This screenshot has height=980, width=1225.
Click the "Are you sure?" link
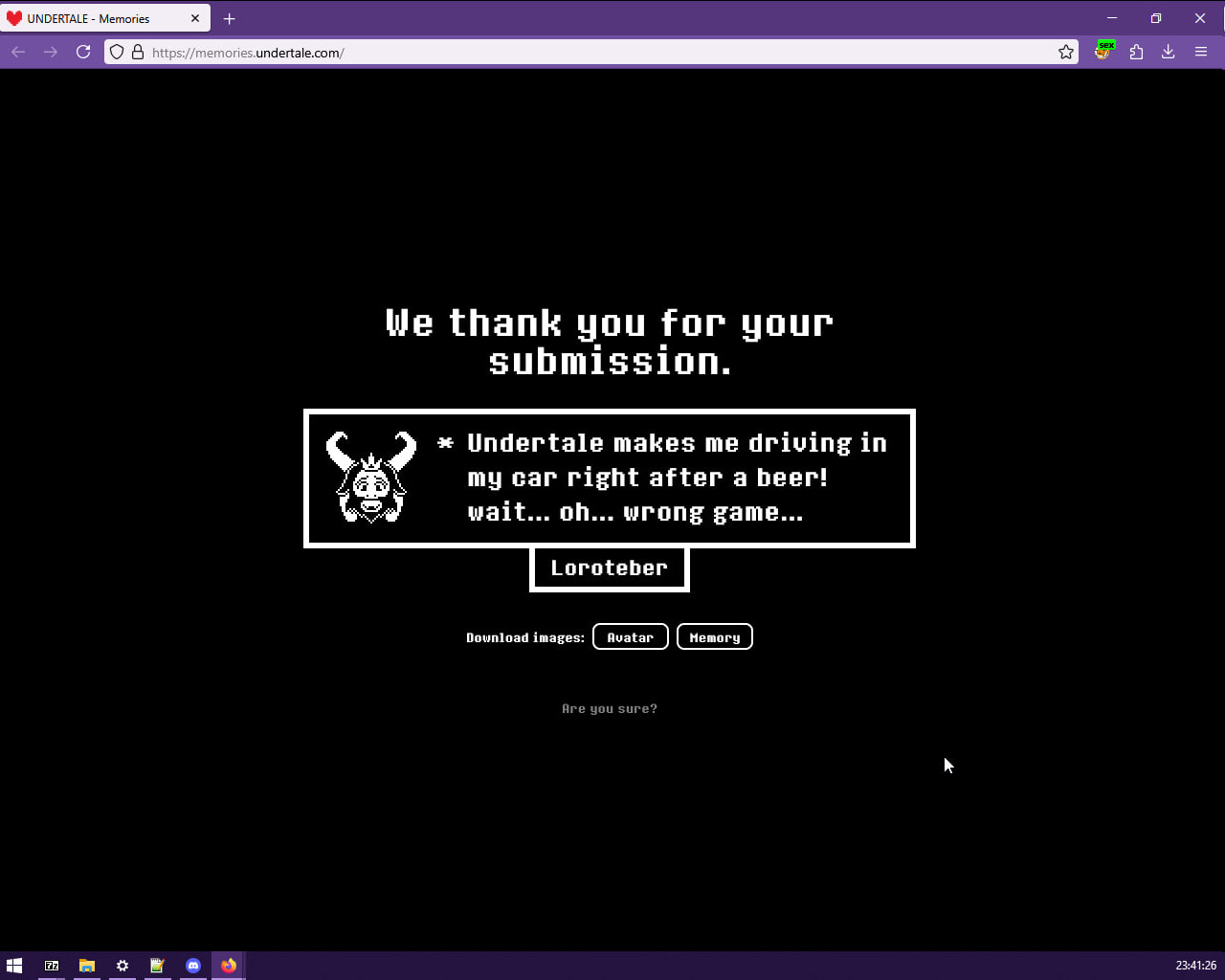pyautogui.click(x=610, y=709)
